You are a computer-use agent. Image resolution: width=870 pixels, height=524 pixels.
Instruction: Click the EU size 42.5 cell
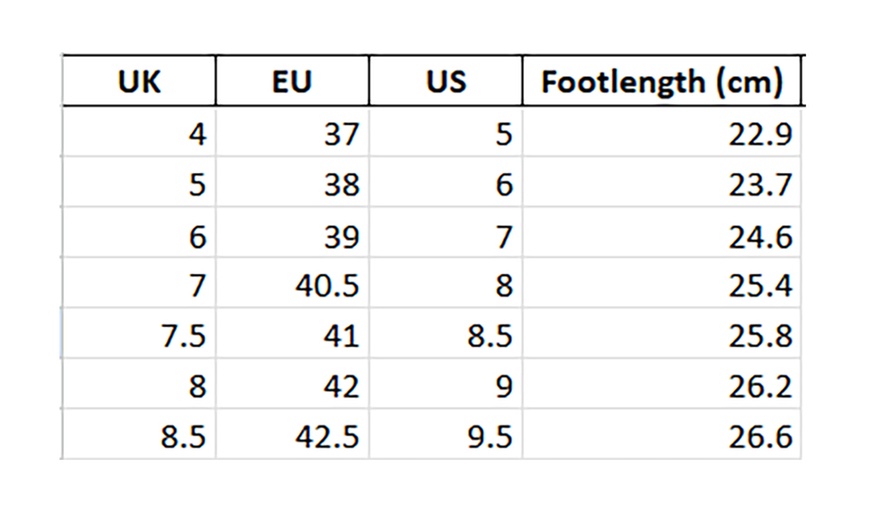[292, 436]
